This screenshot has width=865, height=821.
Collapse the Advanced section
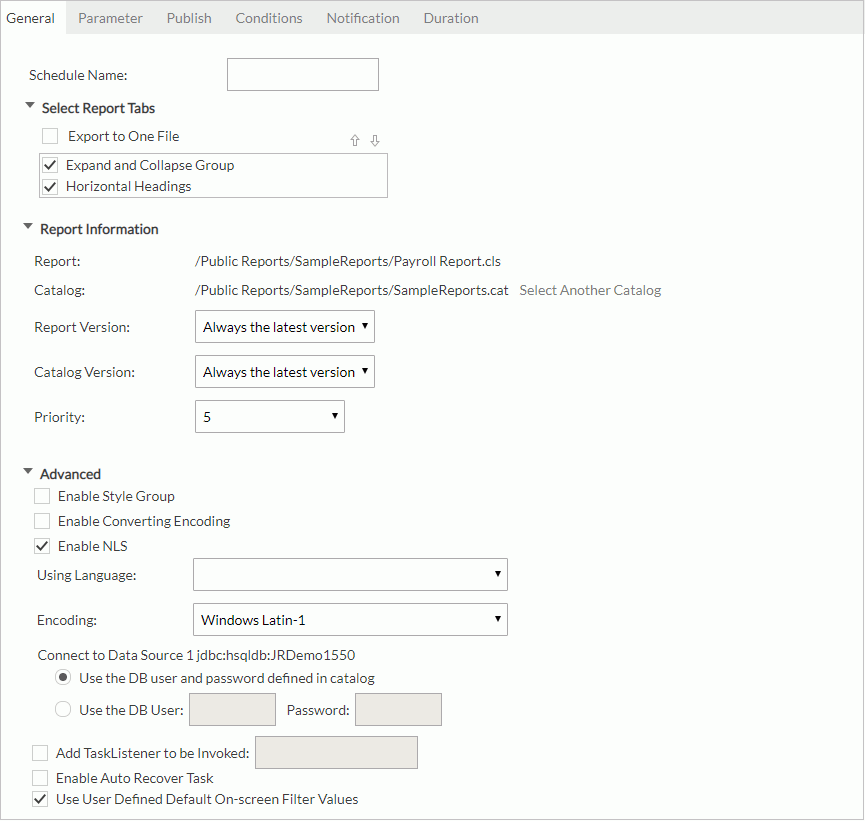[28, 473]
